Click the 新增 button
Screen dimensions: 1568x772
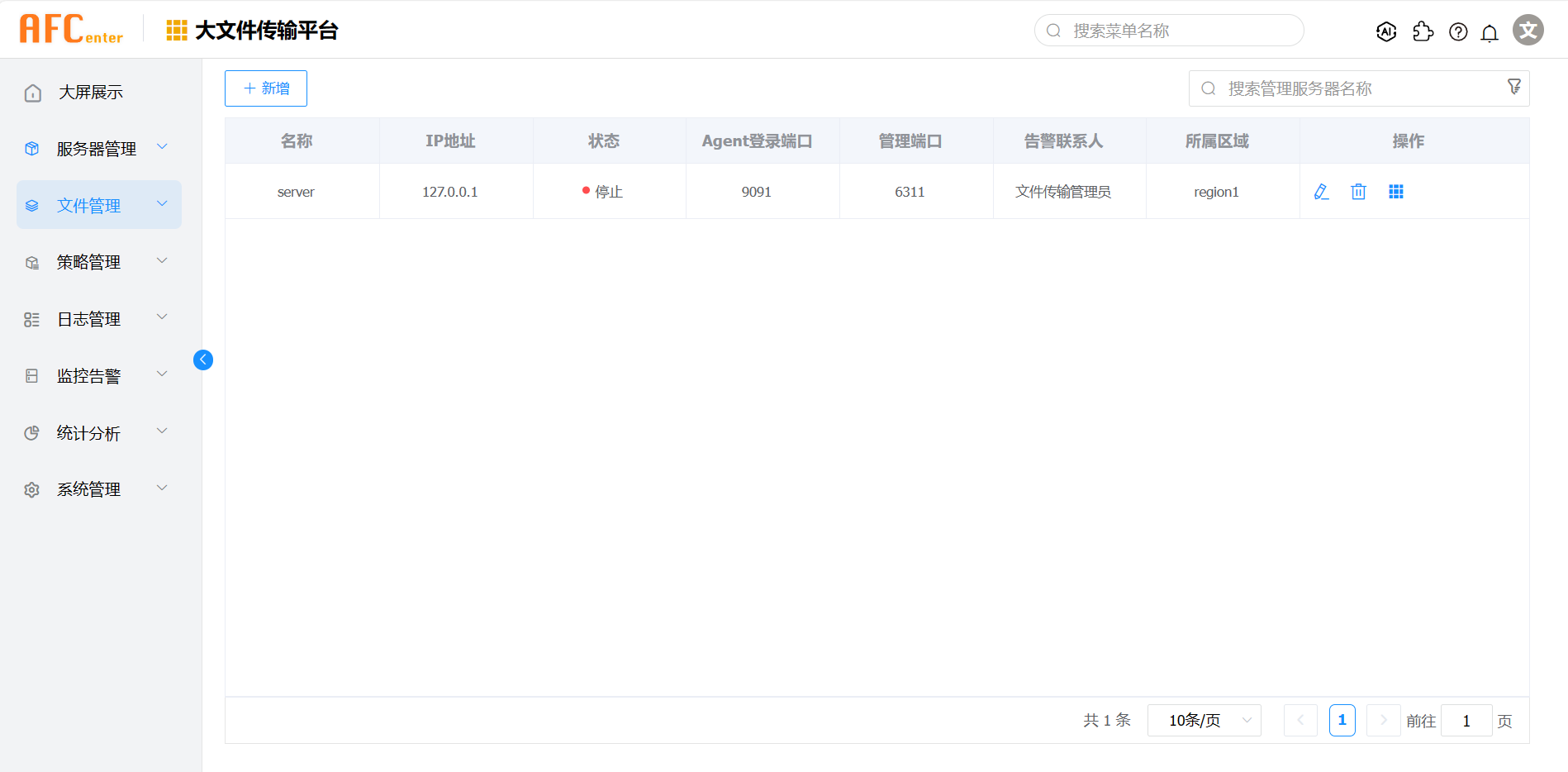266,88
